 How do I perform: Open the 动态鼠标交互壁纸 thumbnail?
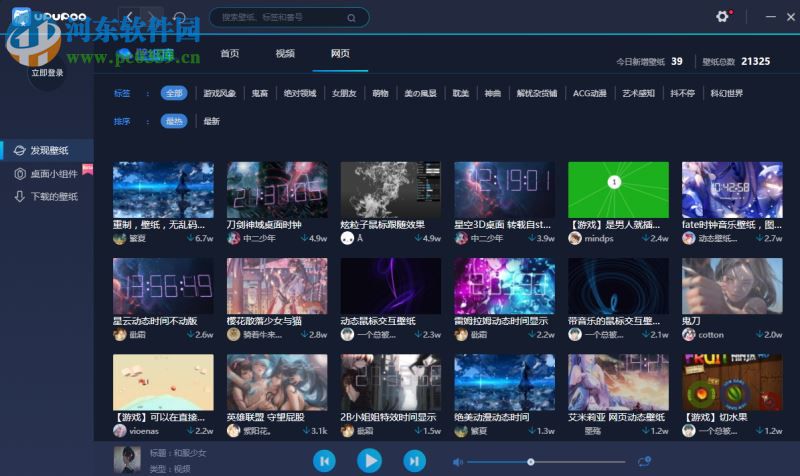391,286
